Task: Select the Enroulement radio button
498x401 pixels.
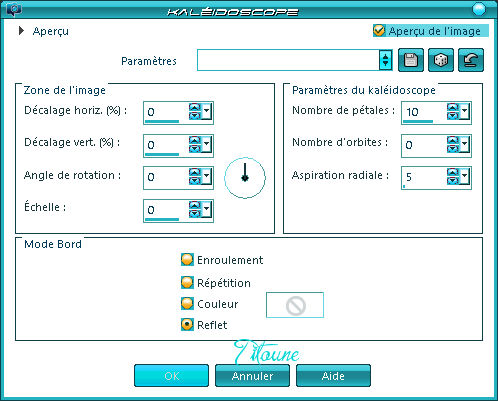Action: [x=187, y=260]
